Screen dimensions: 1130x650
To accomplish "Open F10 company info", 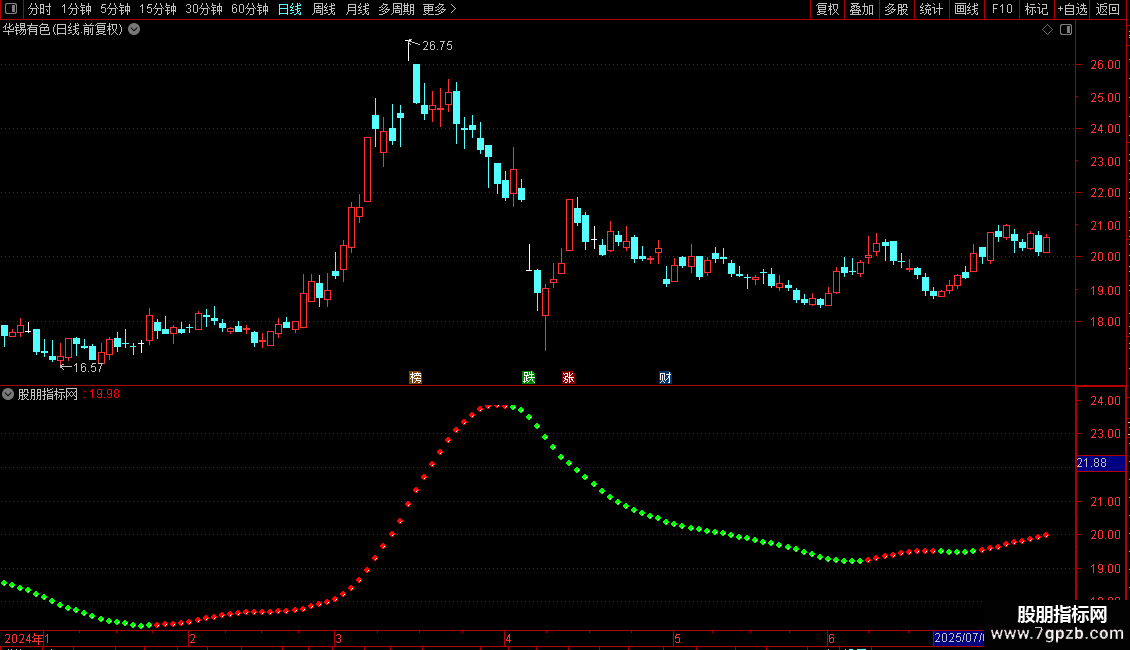I will (x=1002, y=9).
